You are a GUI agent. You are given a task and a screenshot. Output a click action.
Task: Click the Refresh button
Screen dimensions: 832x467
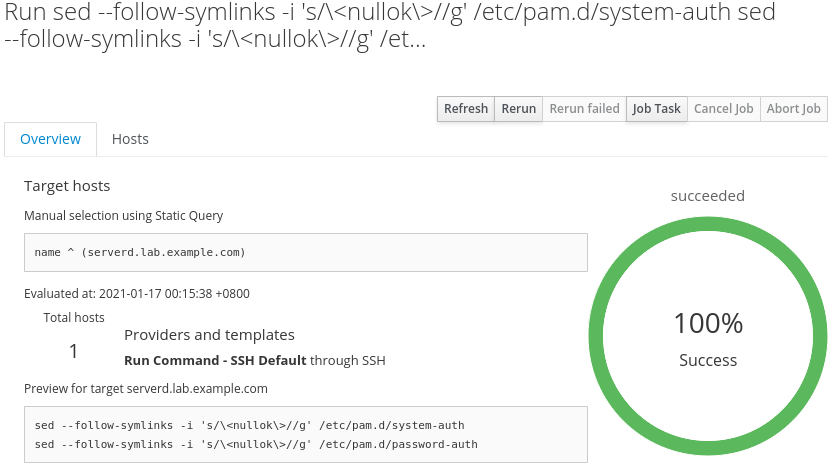[x=466, y=109]
